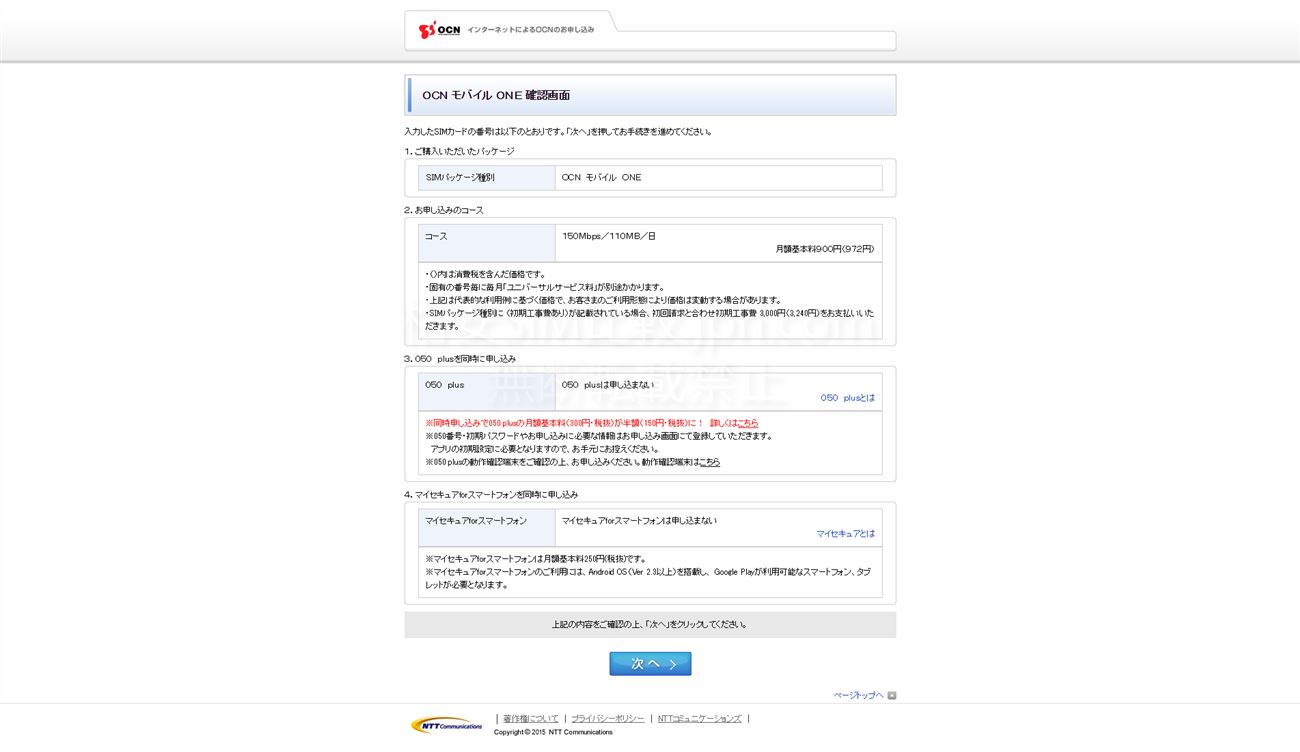
Task: Click the インターネットによるOCNのお申し込み header text
Action: tap(530, 30)
